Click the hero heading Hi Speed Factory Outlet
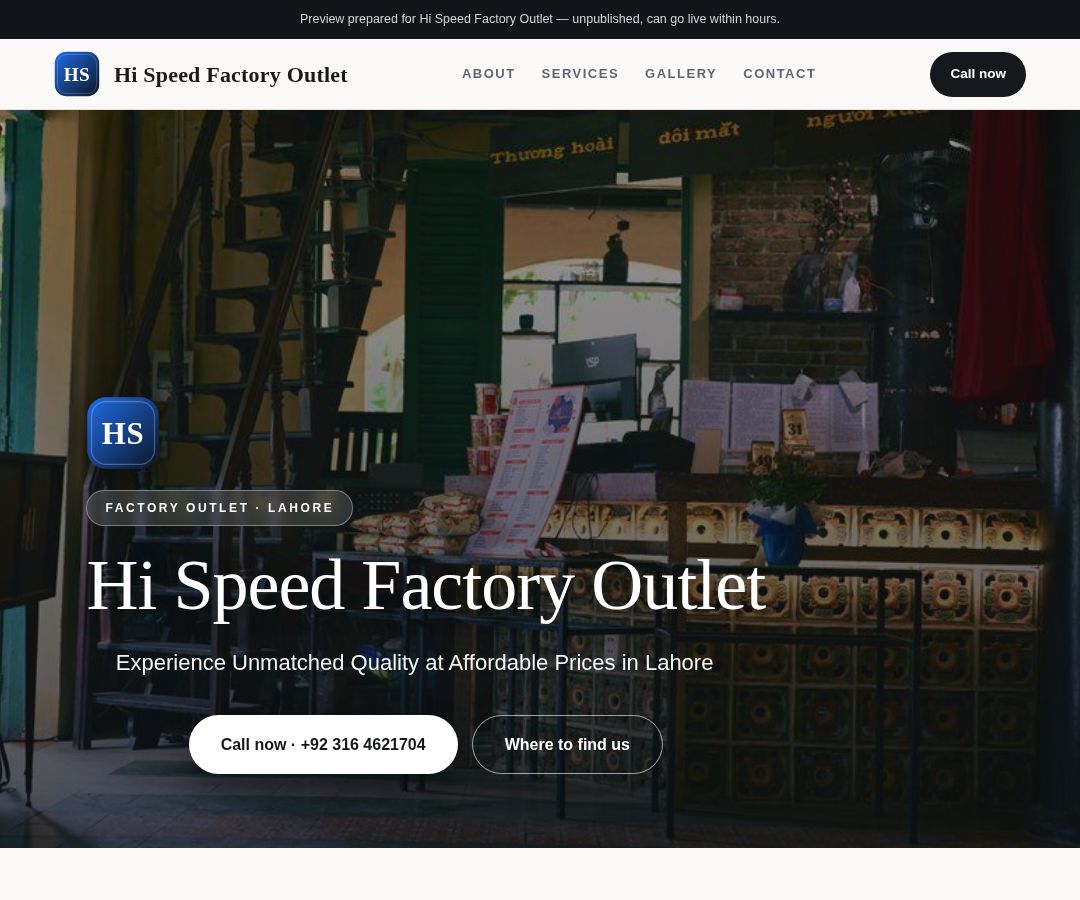 [x=426, y=587]
